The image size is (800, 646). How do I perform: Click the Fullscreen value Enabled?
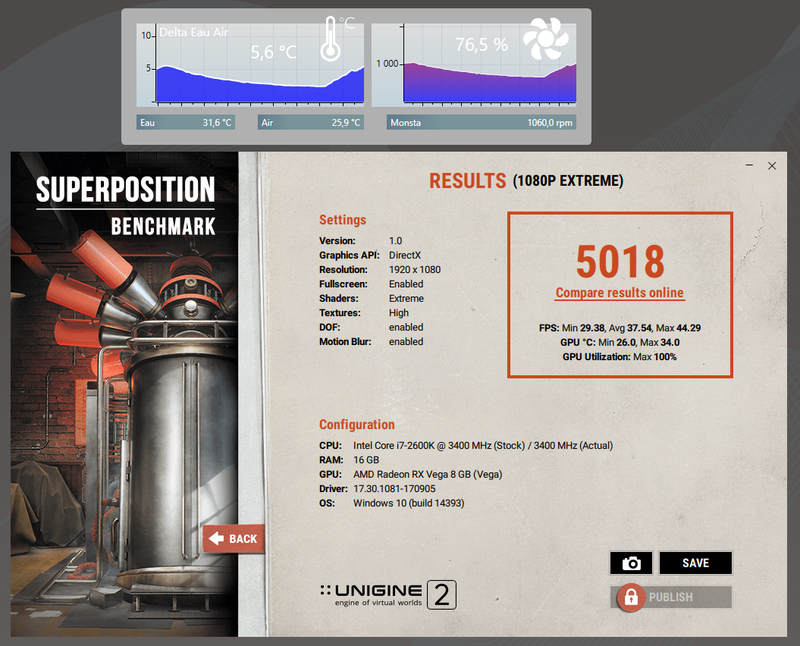point(406,284)
